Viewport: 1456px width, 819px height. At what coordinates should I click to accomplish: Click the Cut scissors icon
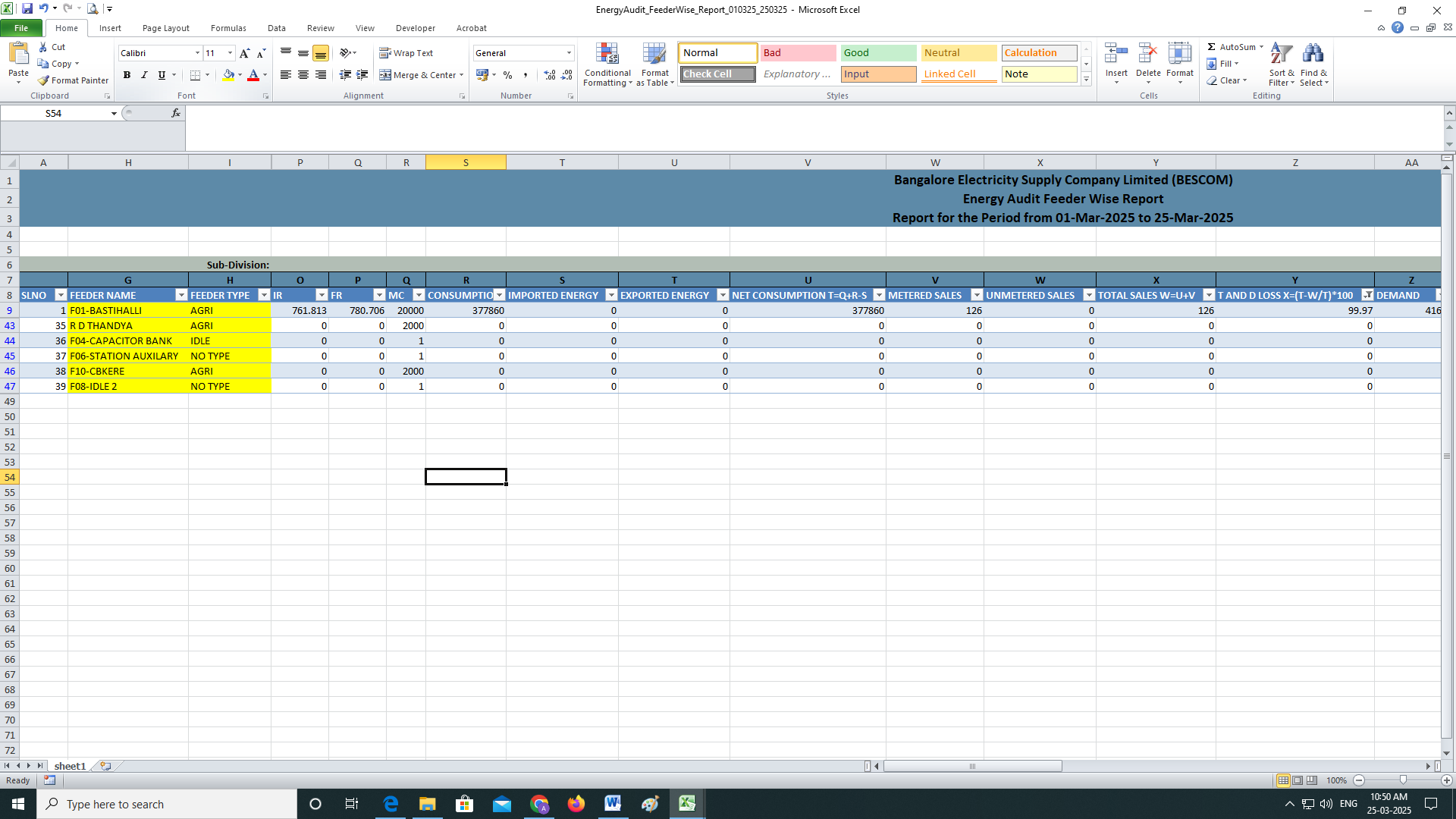point(43,47)
